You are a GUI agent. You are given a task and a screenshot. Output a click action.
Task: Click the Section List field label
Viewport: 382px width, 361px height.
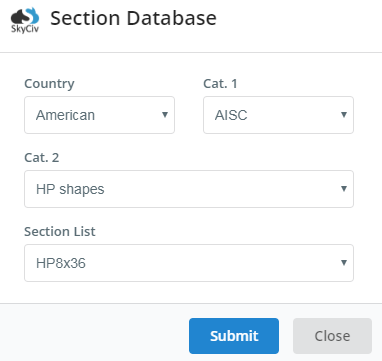click(x=60, y=232)
